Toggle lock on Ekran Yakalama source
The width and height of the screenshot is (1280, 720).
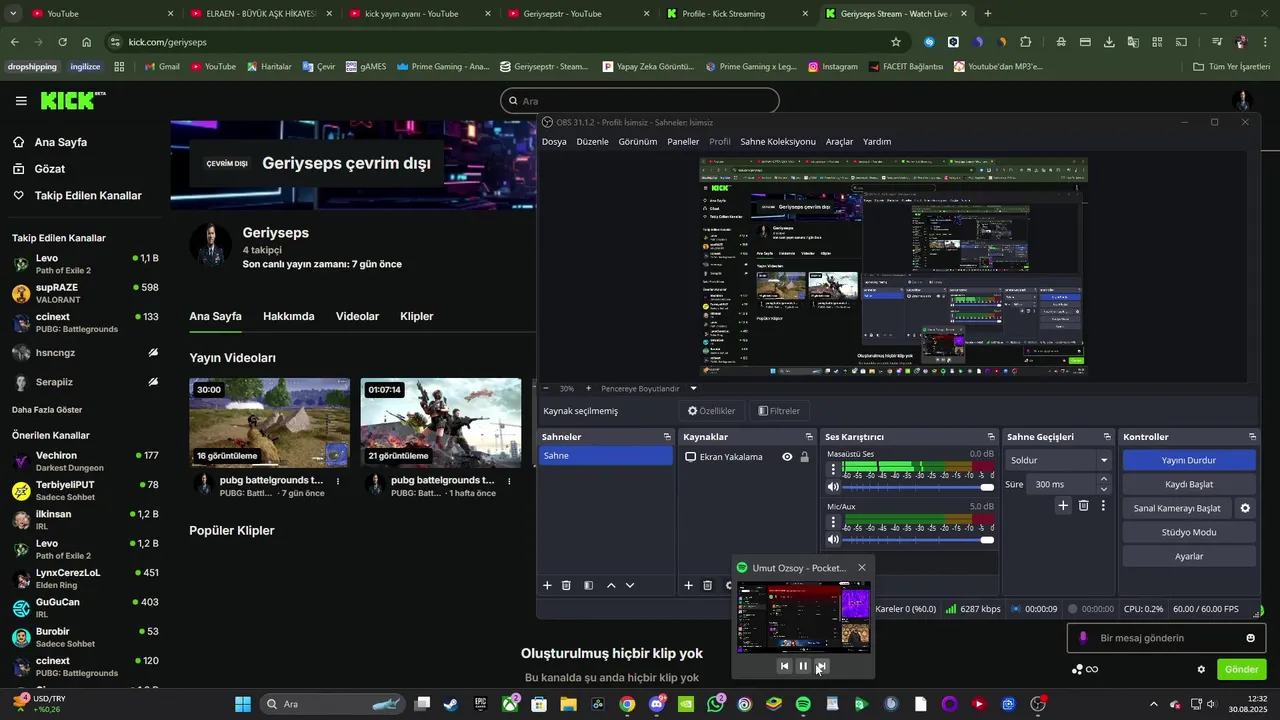click(x=804, y=457)
